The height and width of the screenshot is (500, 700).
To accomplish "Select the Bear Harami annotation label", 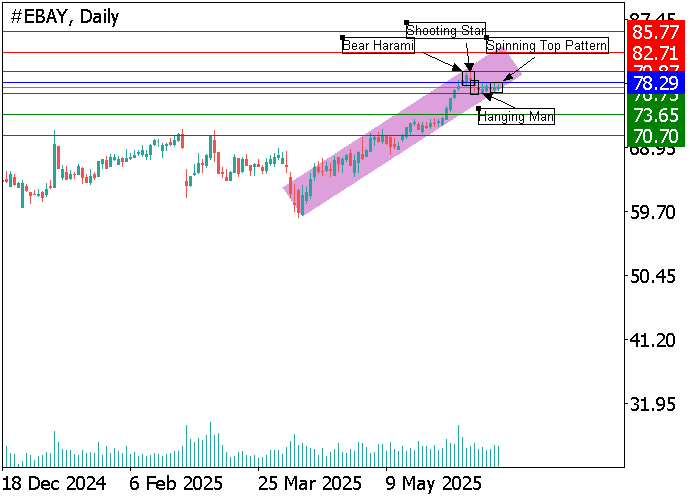I will pyautogui.click(x=378, y=45).
